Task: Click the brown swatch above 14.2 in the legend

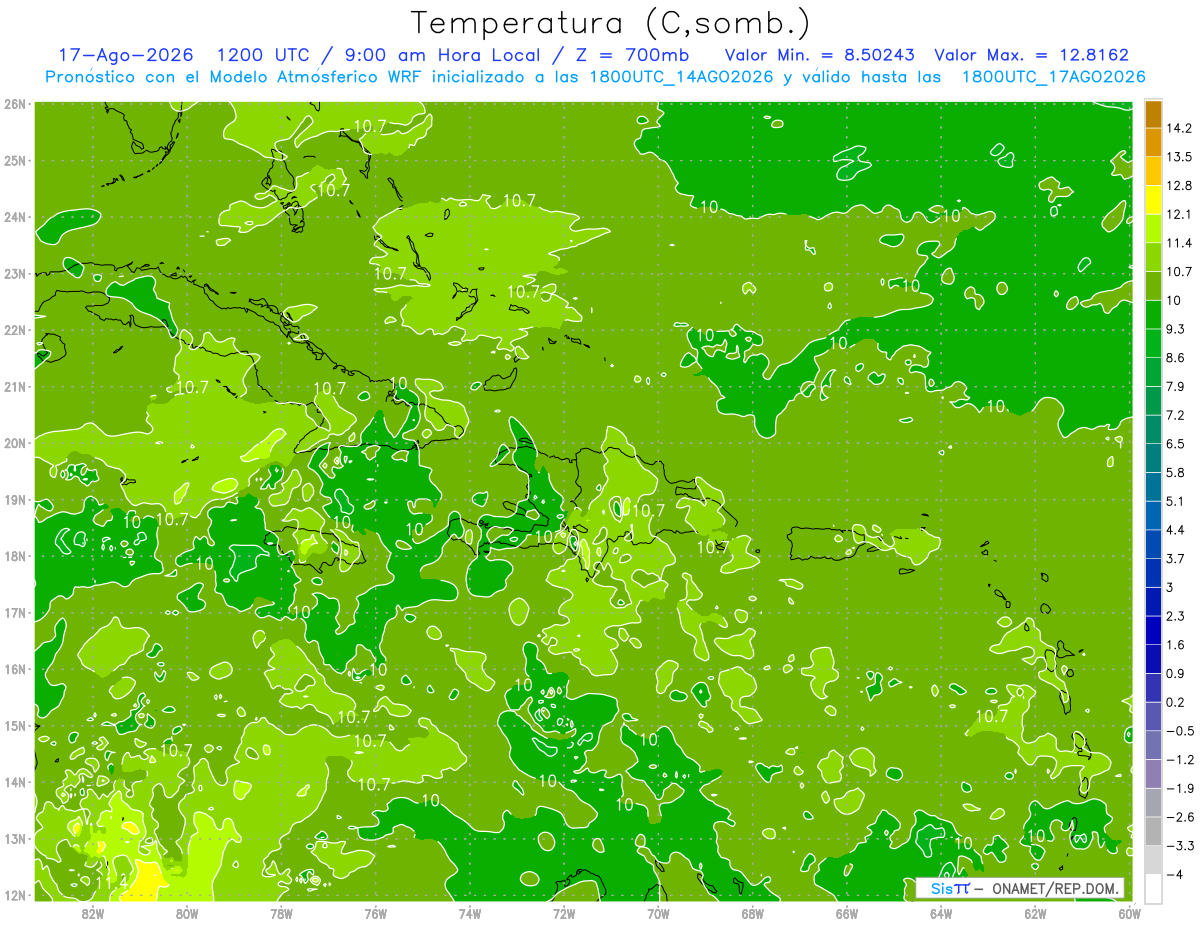Action: coord(1153,114)
